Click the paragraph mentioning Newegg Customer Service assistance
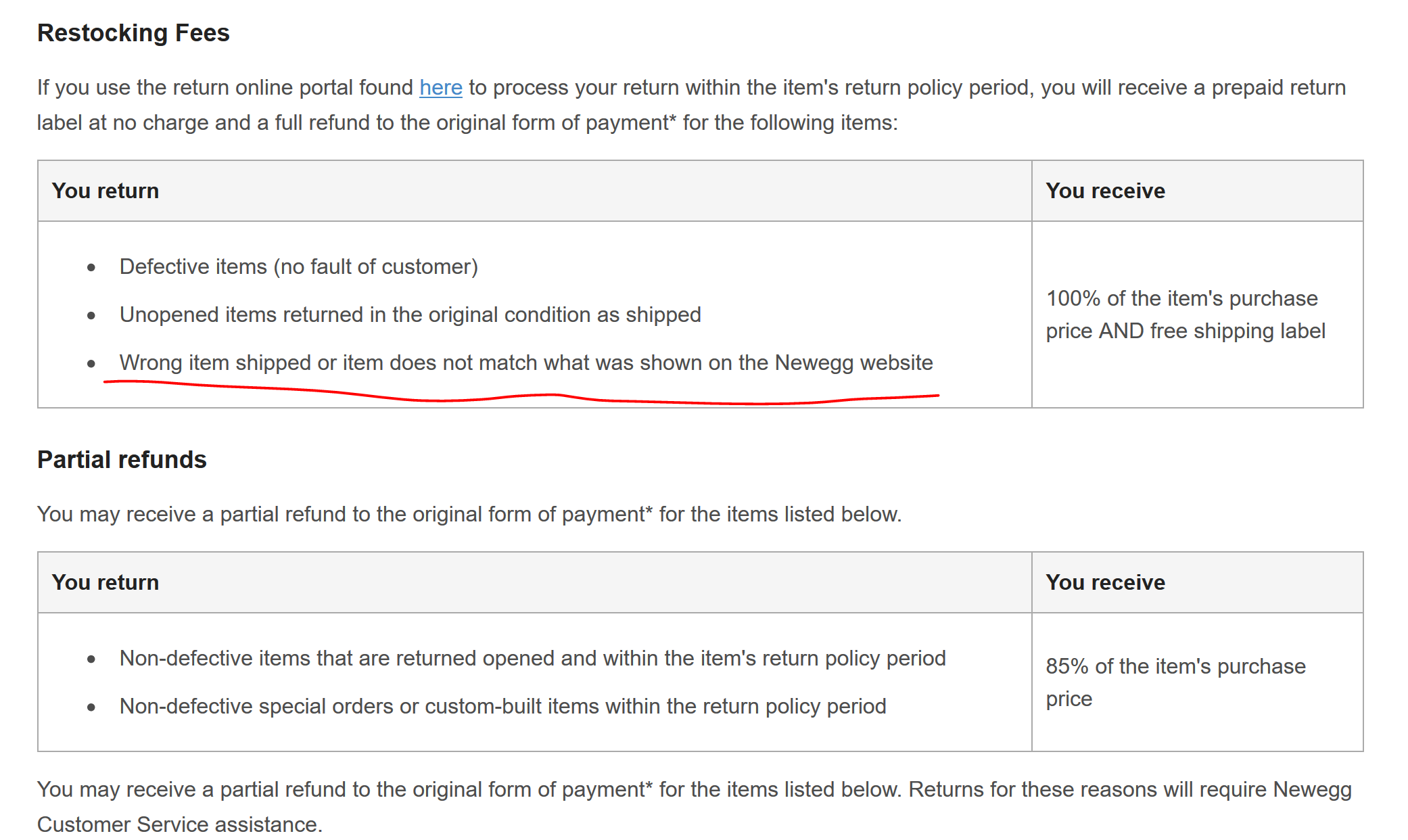1408x840 pixels. click(x=695, y=807)
